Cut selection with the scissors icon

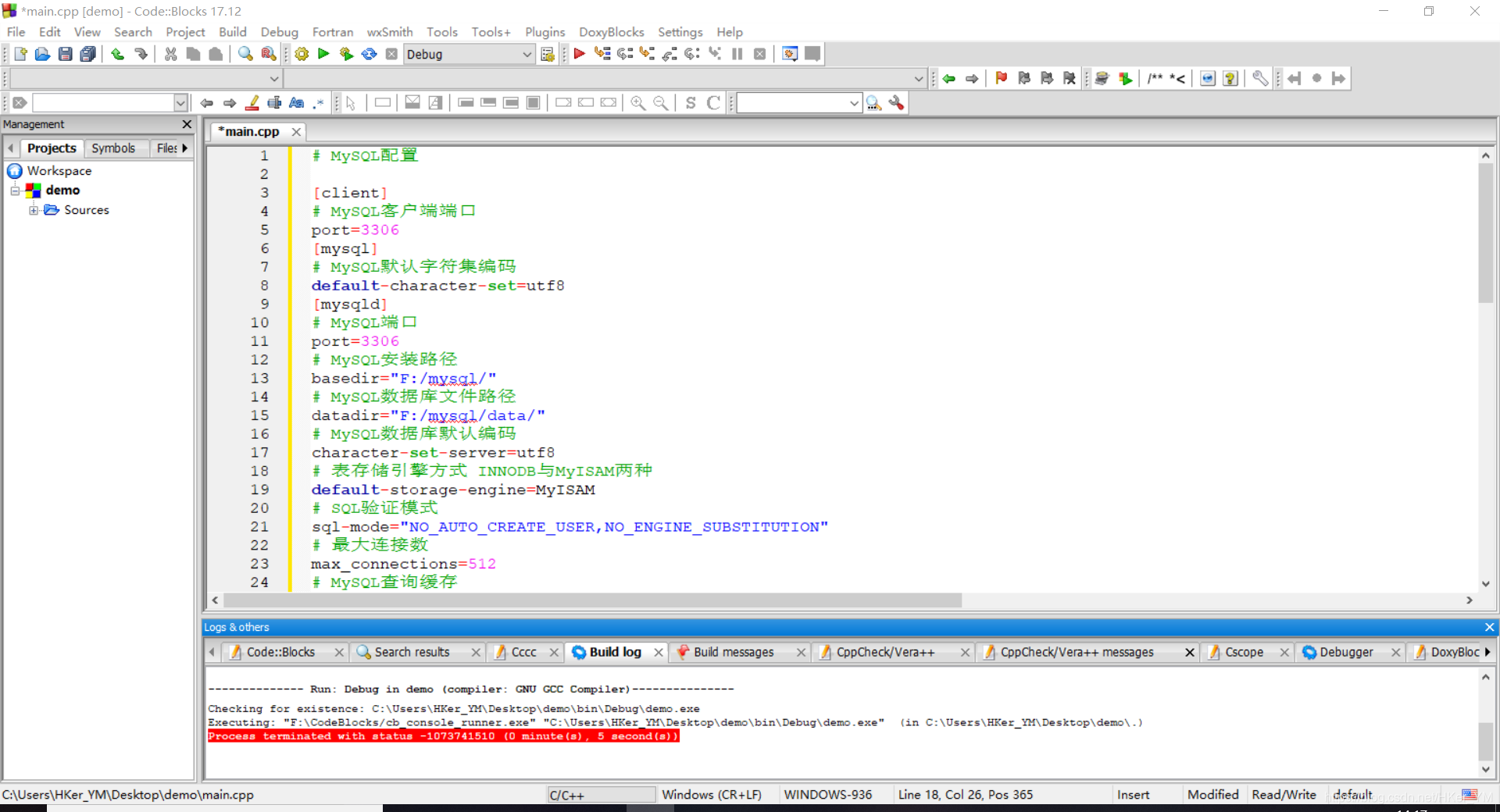pyautogui.click(x=170, y=54)
